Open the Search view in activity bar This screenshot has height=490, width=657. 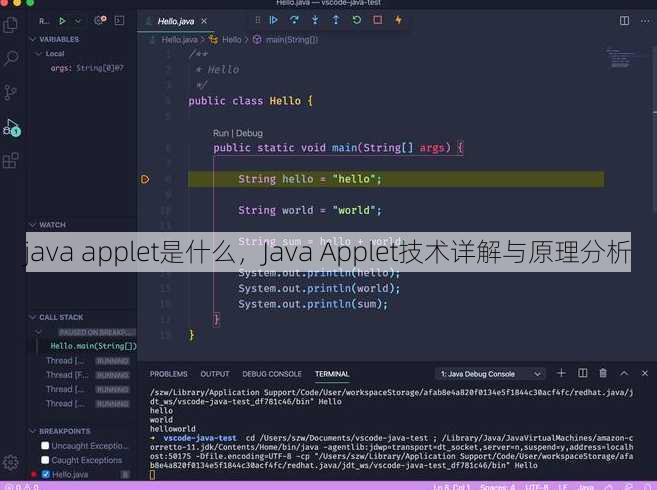[x=11, y=58]
